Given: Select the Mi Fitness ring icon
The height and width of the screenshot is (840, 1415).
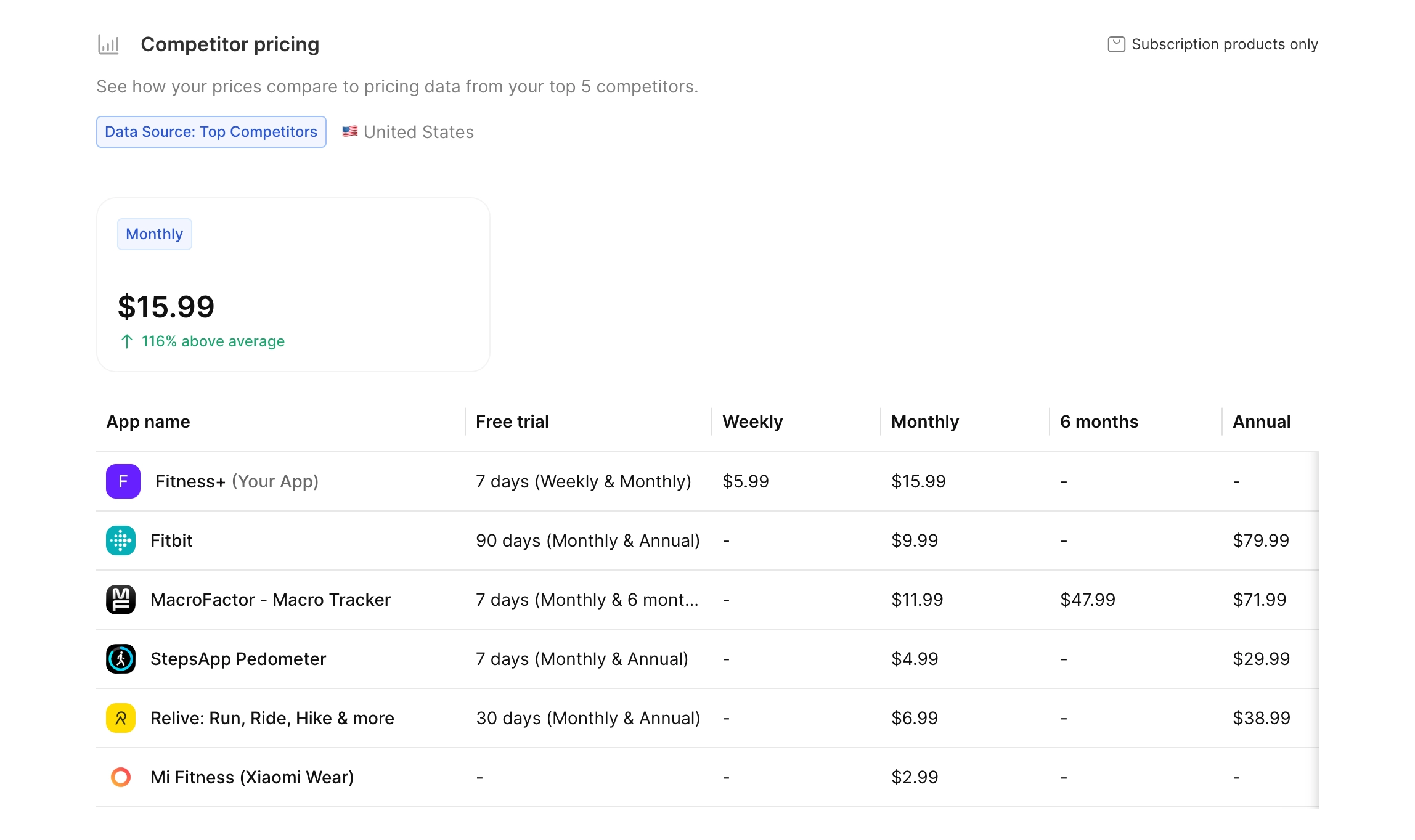Looking at the screenshot, I should (122, 777).
